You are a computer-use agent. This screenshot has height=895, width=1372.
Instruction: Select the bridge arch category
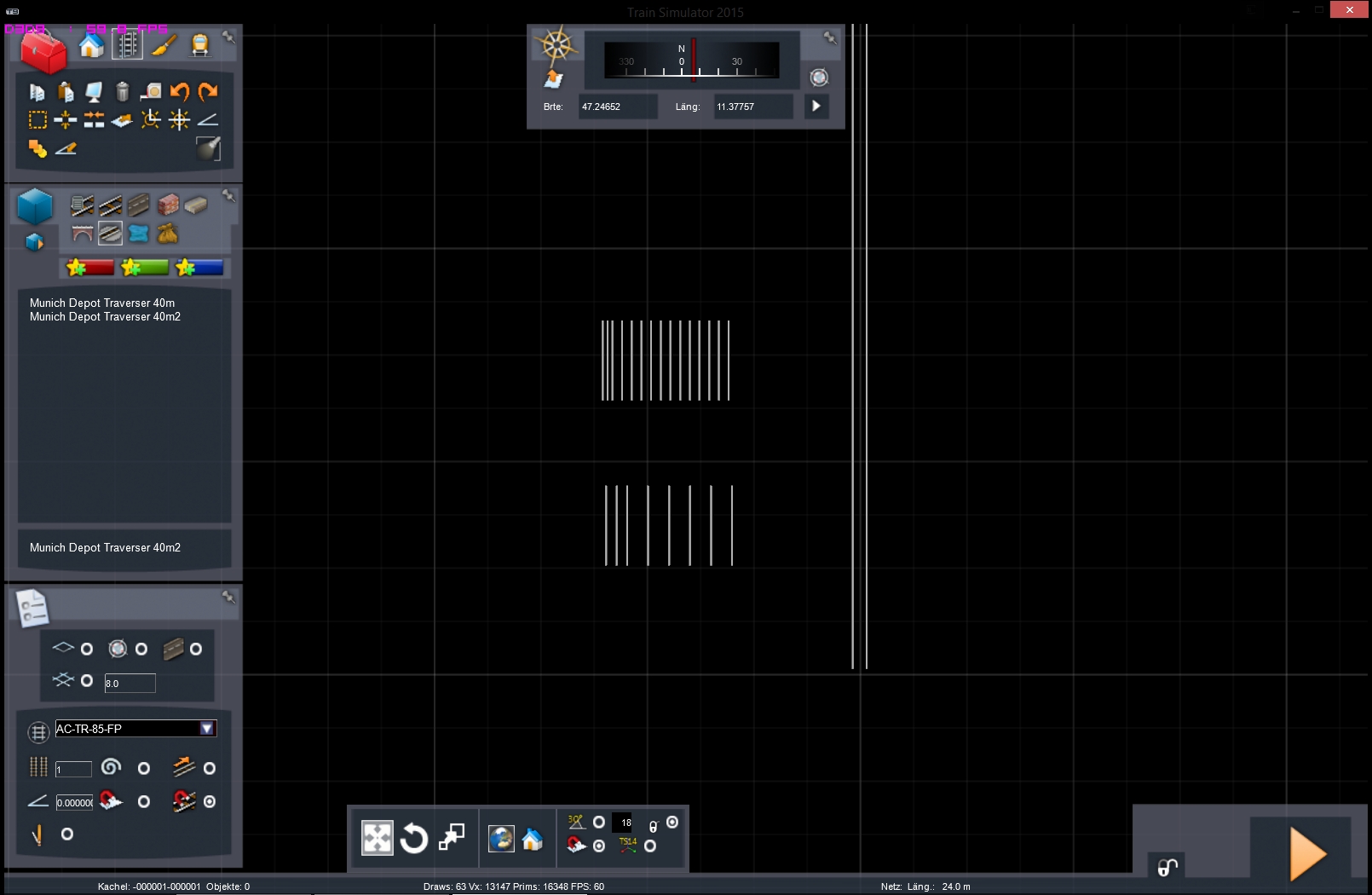[x=83, y=233]
